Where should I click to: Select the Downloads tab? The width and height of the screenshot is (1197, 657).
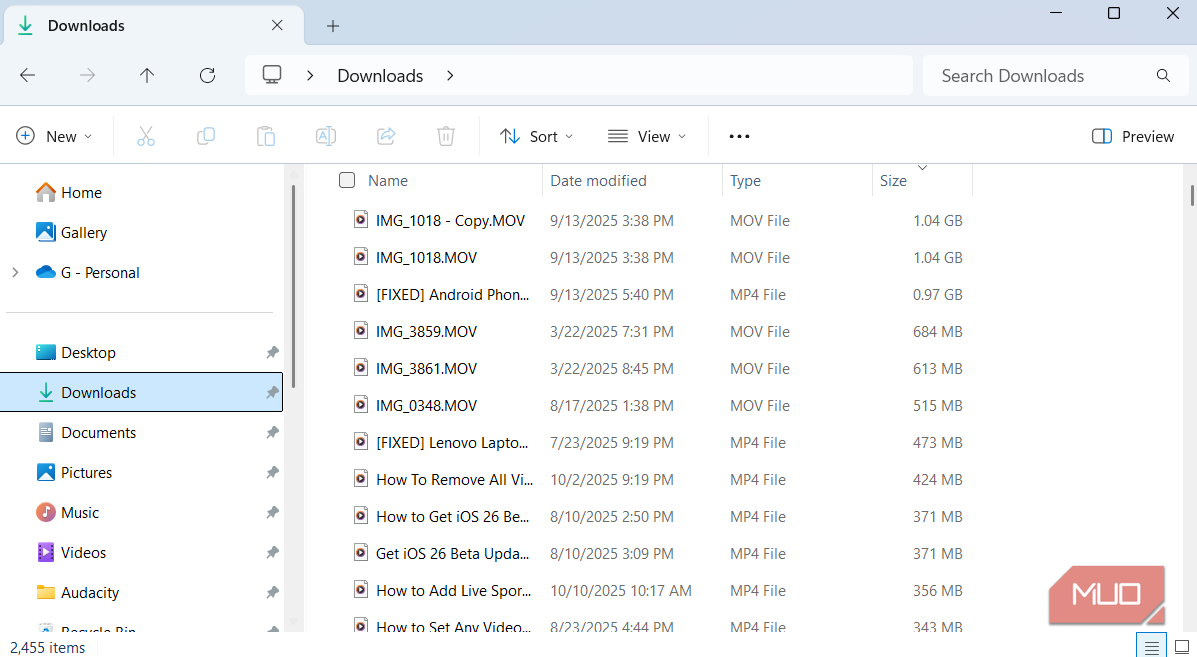tap(153, 25)
